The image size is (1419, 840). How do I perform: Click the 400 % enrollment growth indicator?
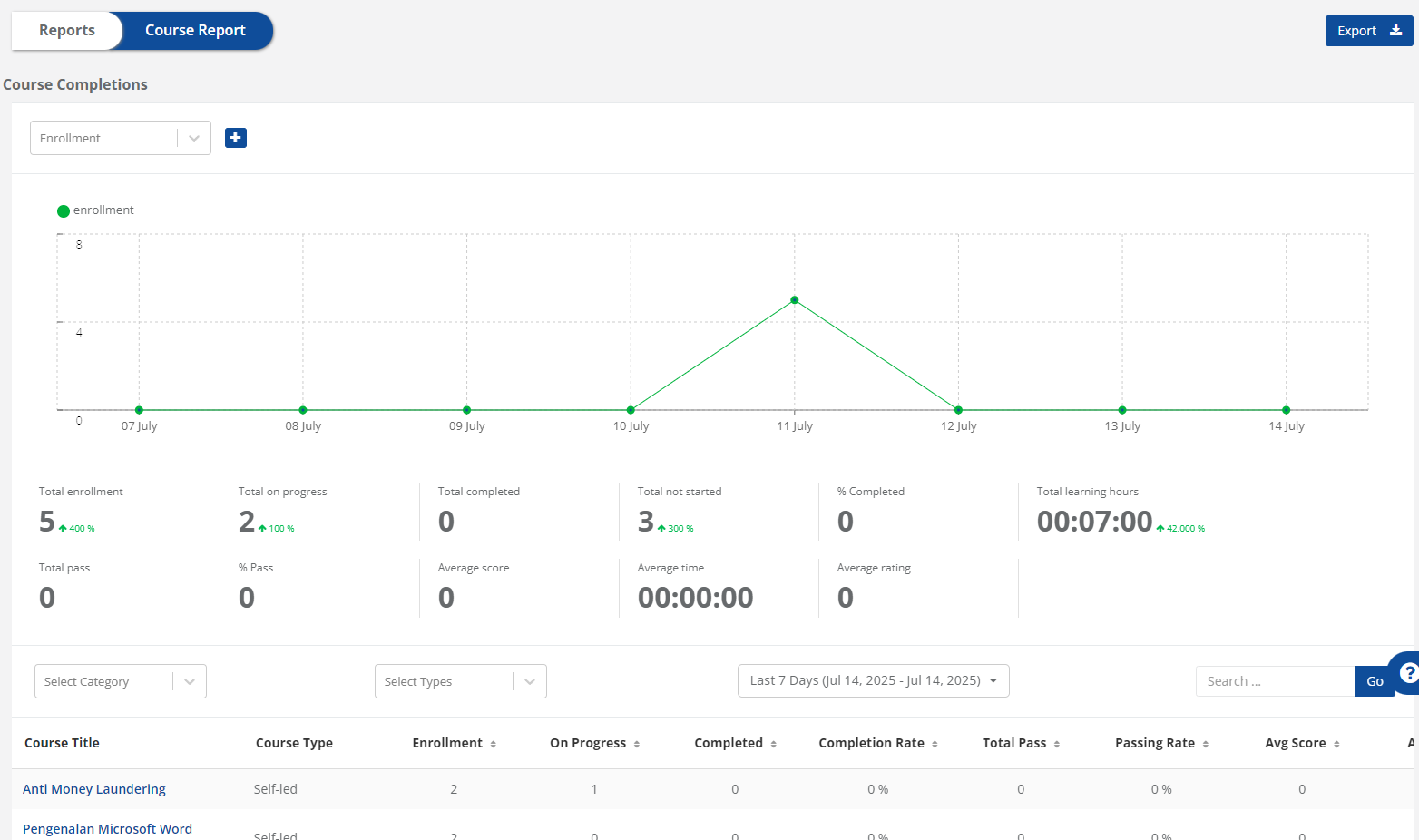pyautogui.click(x=77, y=529)
